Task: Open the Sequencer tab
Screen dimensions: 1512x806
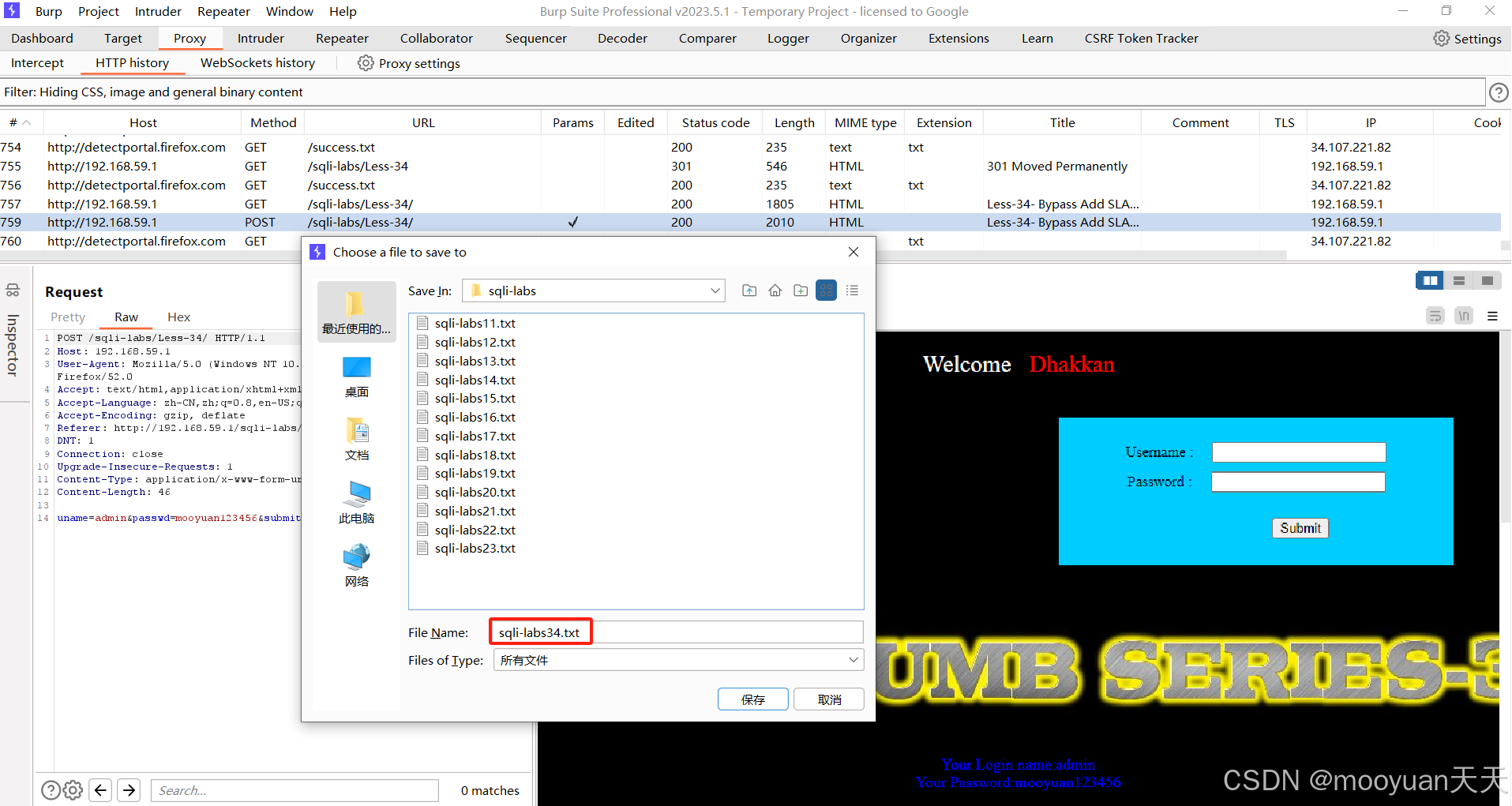Action: (535, 38)
